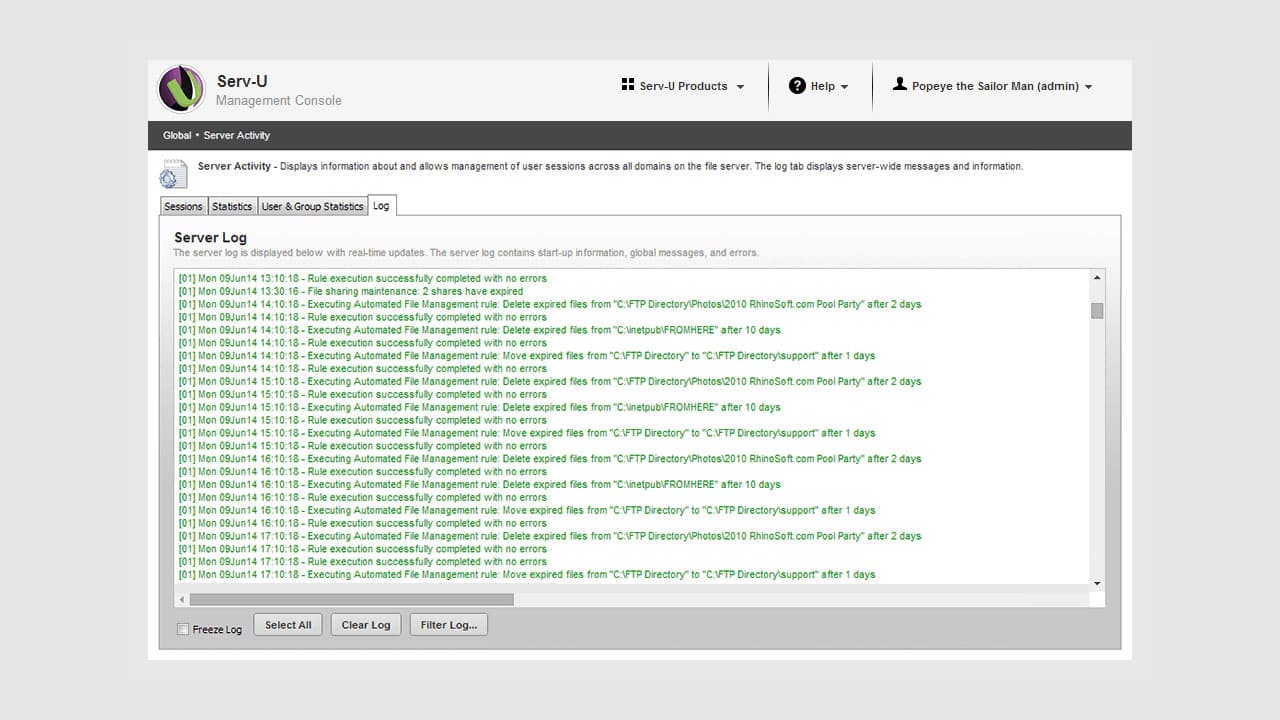Expand the Help dropdown menu
1280x720 pixels.
click(x=820, y=86)
